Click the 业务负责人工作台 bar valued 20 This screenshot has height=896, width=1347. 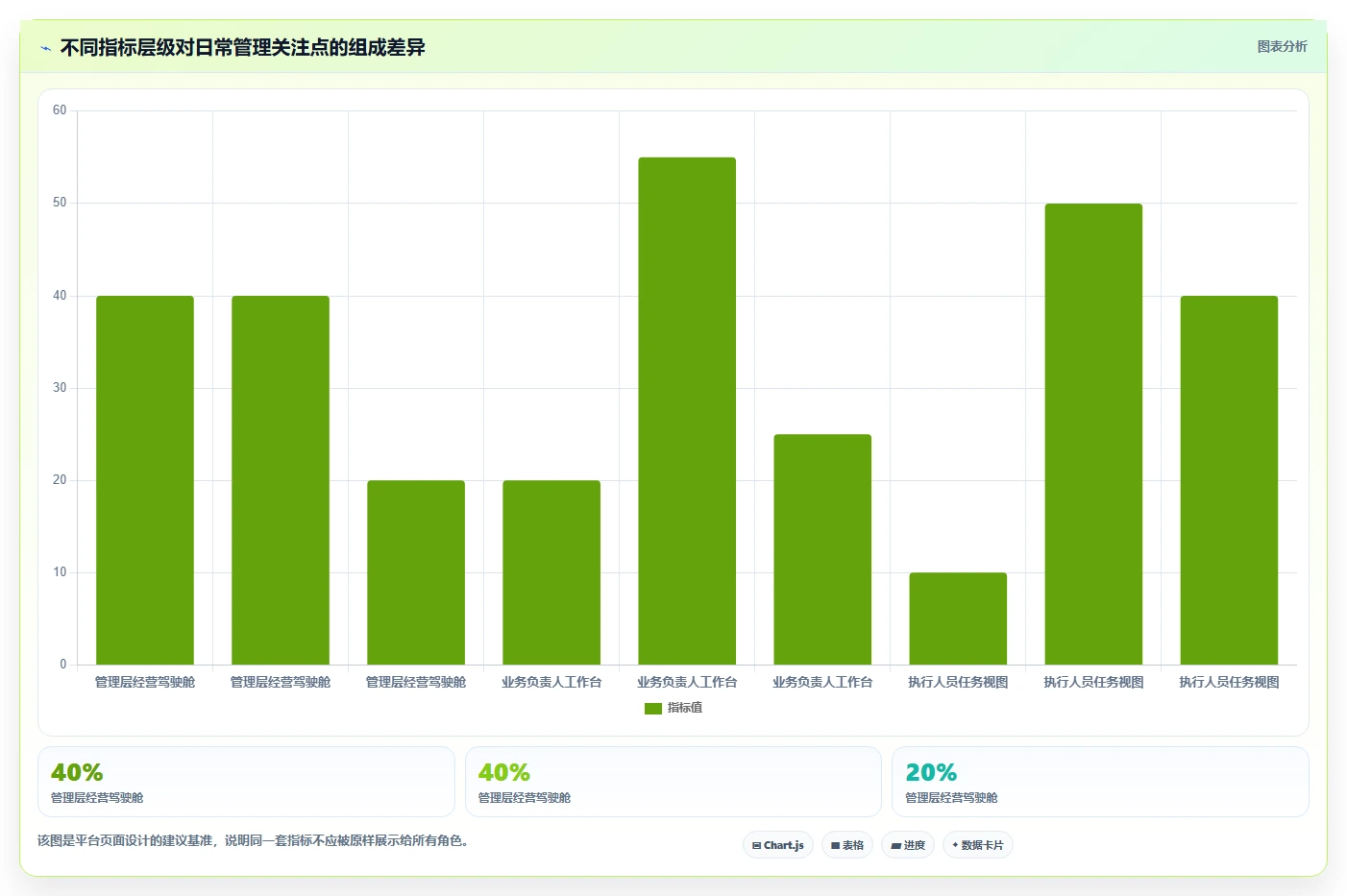point(551,572)
